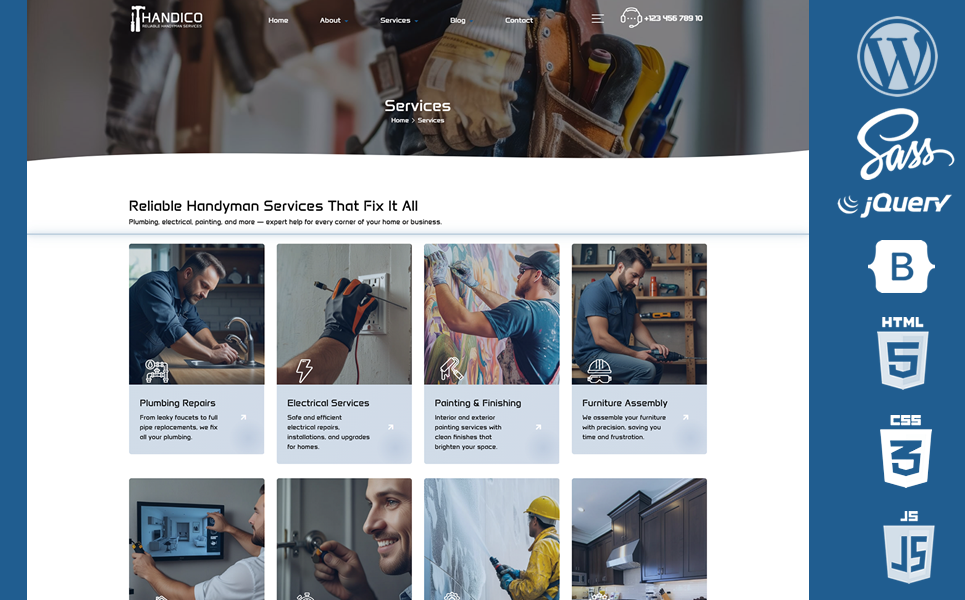This screenshot has height=600, width=965.
Task: Click the Handico logo
Action: (166, 19)
